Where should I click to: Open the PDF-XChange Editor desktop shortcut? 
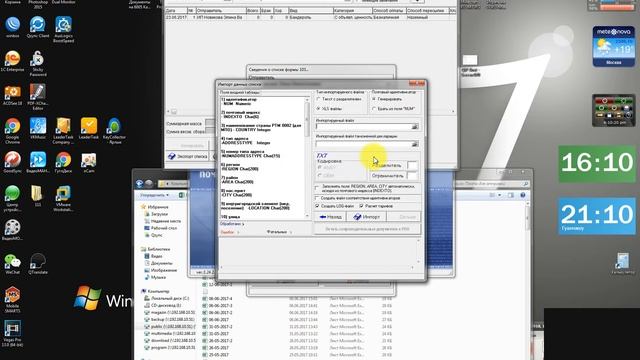point(38,97)
